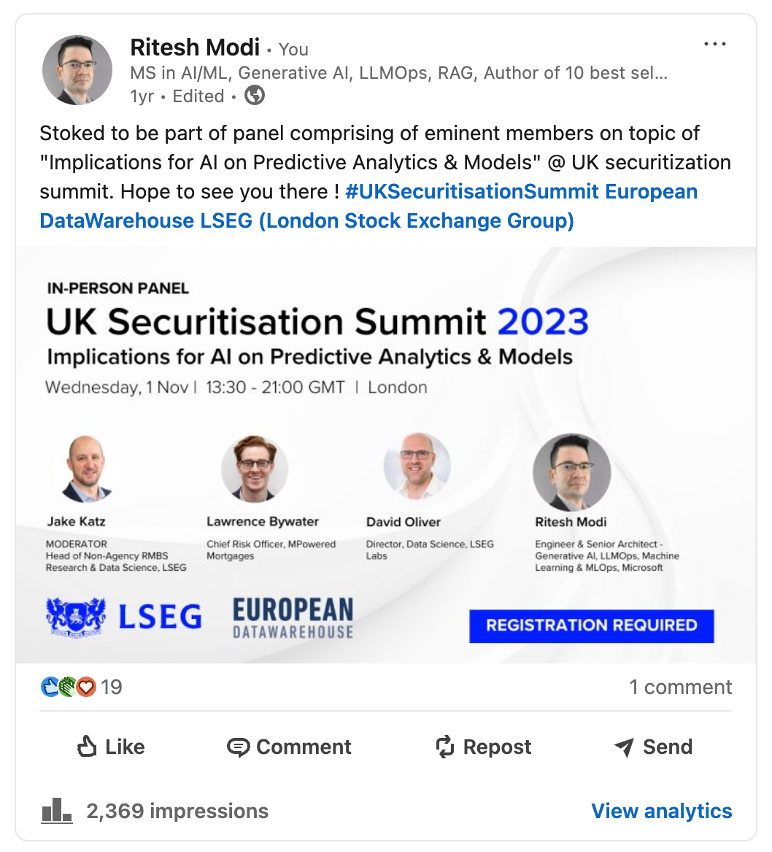Click the LSEG crest logo

point(76,616)
